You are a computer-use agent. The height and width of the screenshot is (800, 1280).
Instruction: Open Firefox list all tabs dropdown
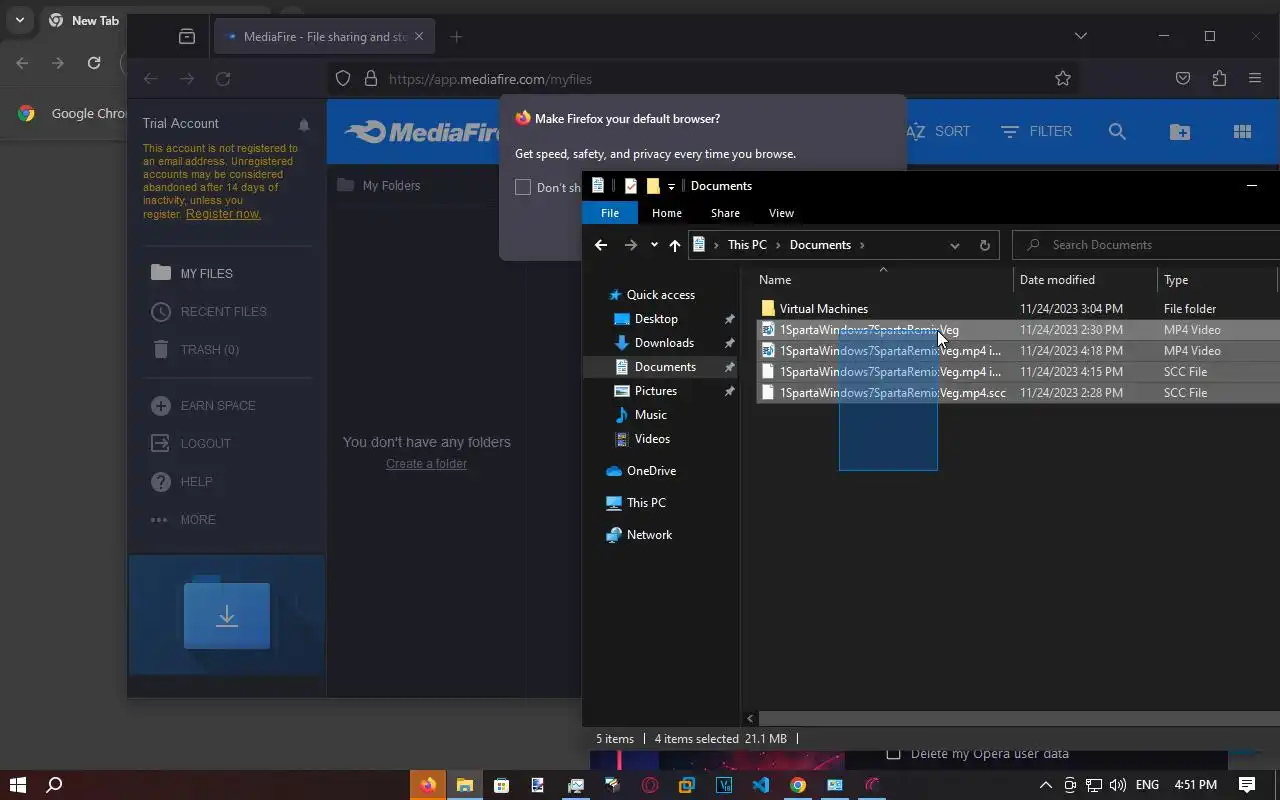pyautogui.click(x=1081, y=36)
